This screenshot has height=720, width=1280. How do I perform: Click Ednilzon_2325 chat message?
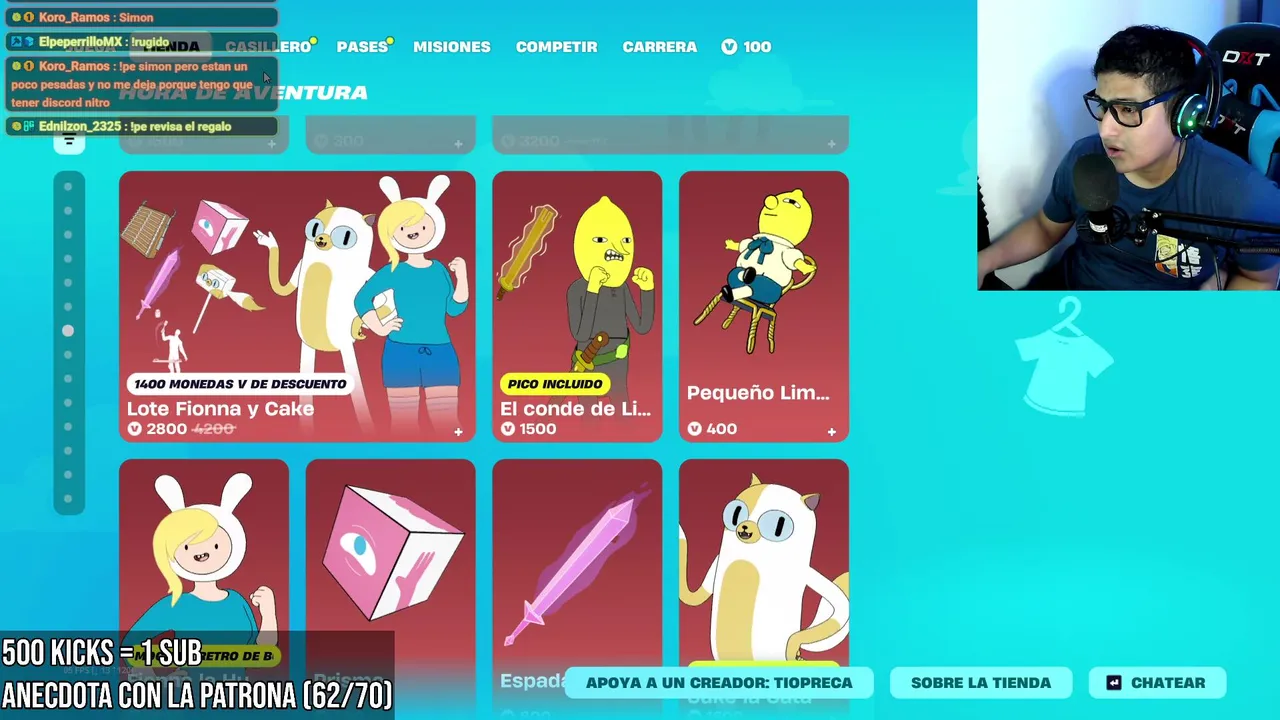coord(141,126)
